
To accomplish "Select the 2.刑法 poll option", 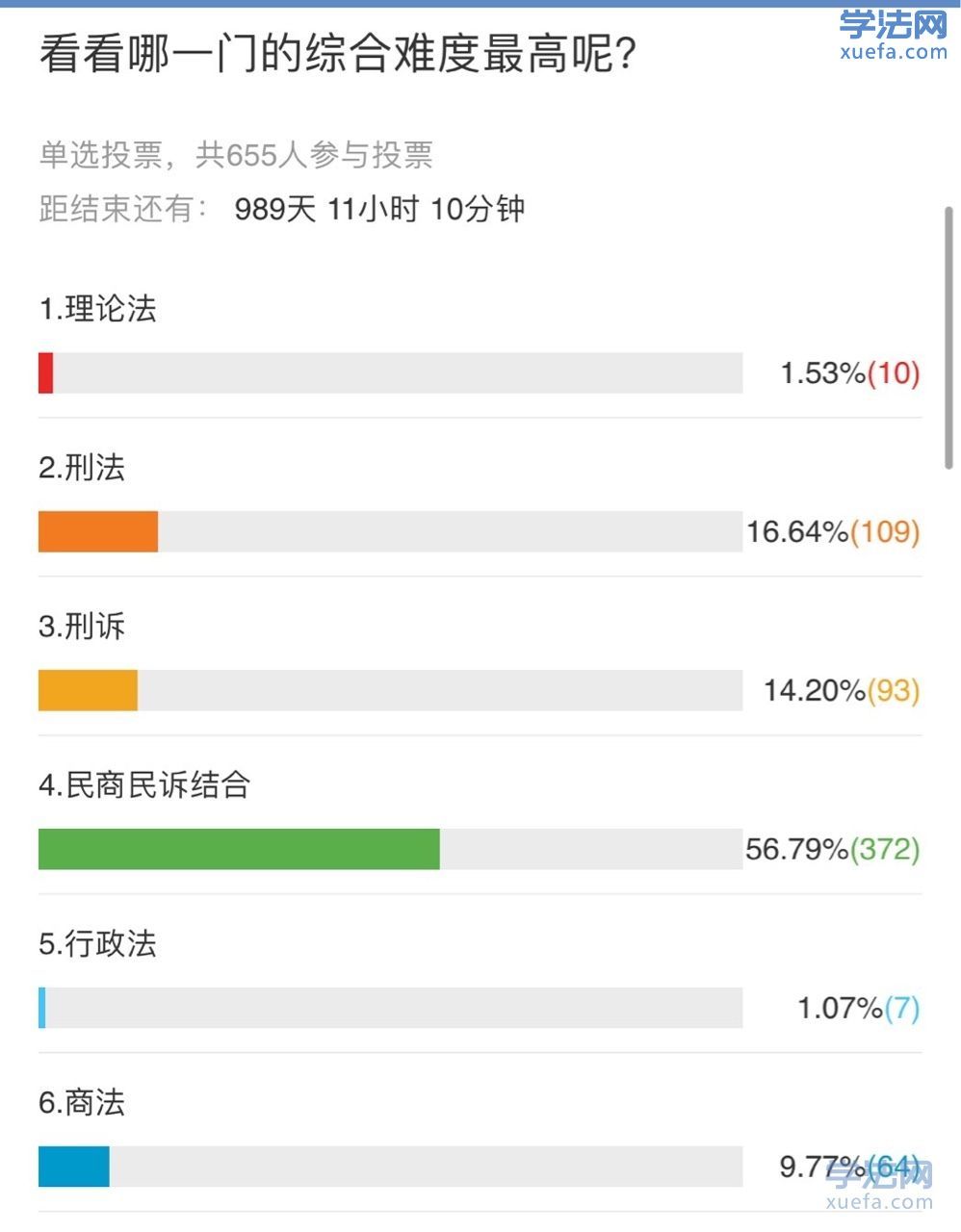I will tap(82, 468).
